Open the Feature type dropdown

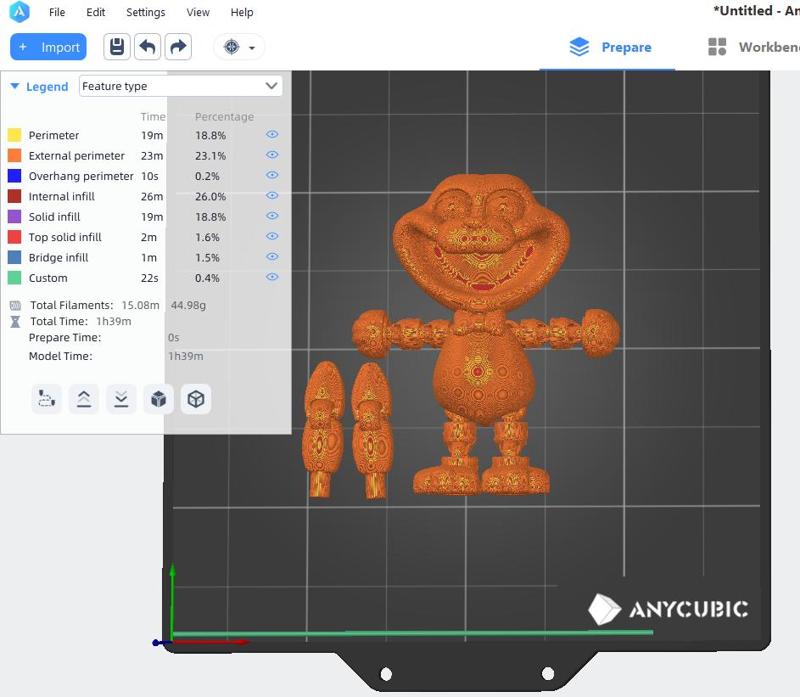tap(180, 86)
